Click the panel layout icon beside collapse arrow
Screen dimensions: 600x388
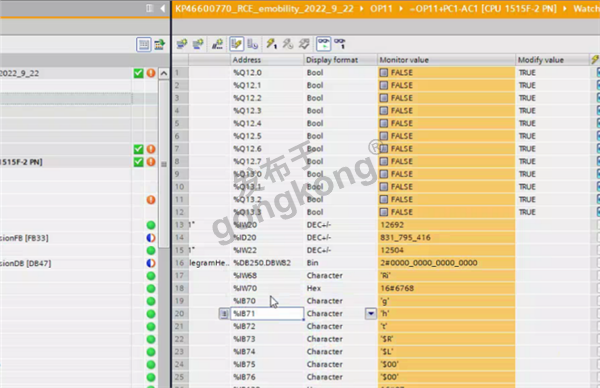click(x=150, y=8)
